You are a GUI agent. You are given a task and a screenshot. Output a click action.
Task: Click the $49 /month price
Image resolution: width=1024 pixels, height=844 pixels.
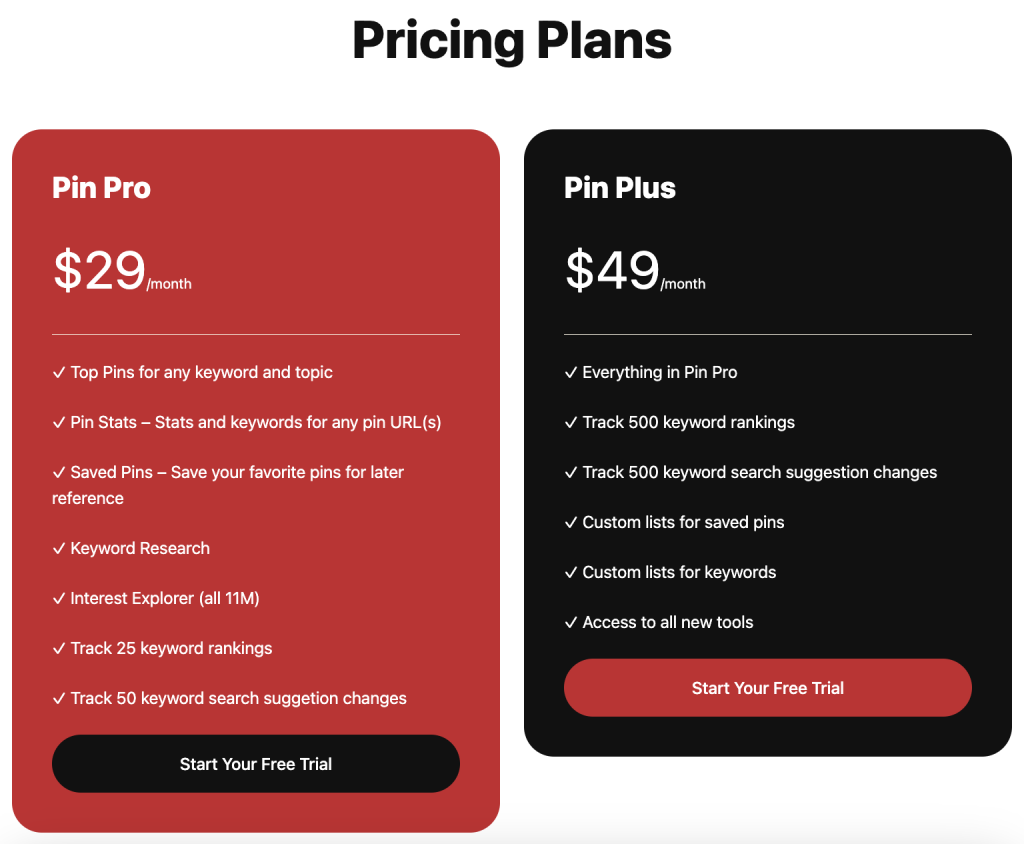(635, 270)
